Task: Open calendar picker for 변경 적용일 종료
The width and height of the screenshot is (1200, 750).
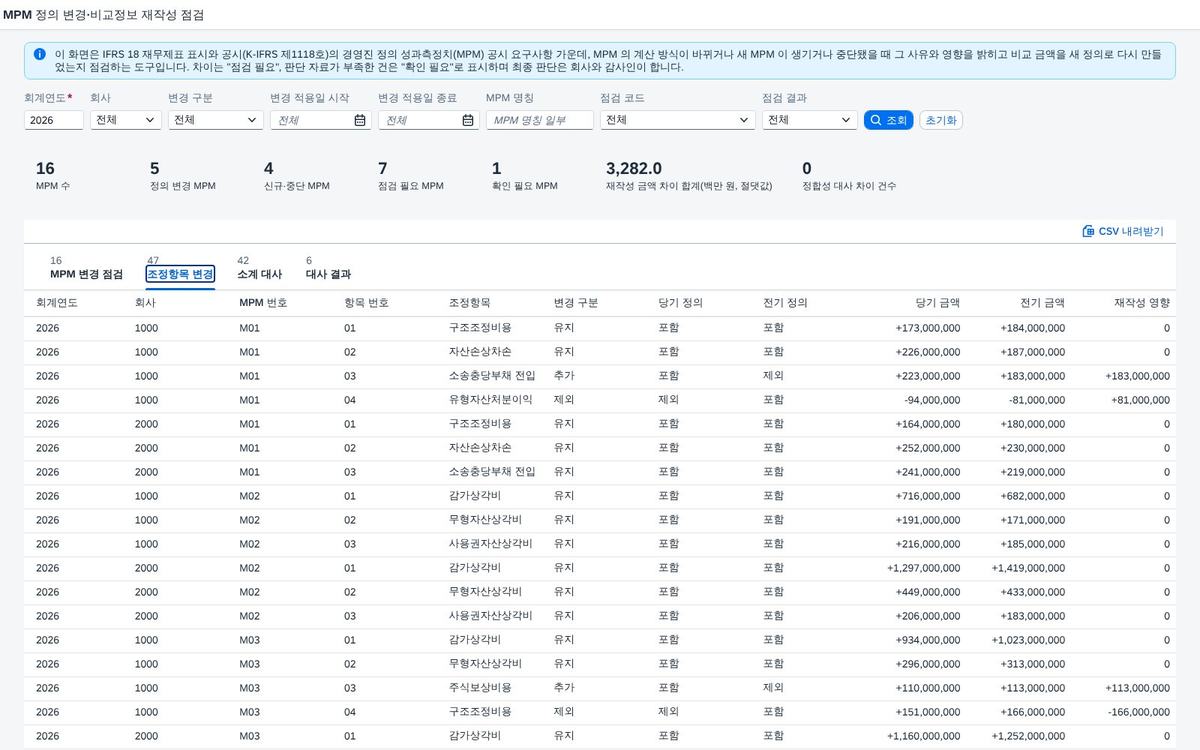Action: (468, 120)
